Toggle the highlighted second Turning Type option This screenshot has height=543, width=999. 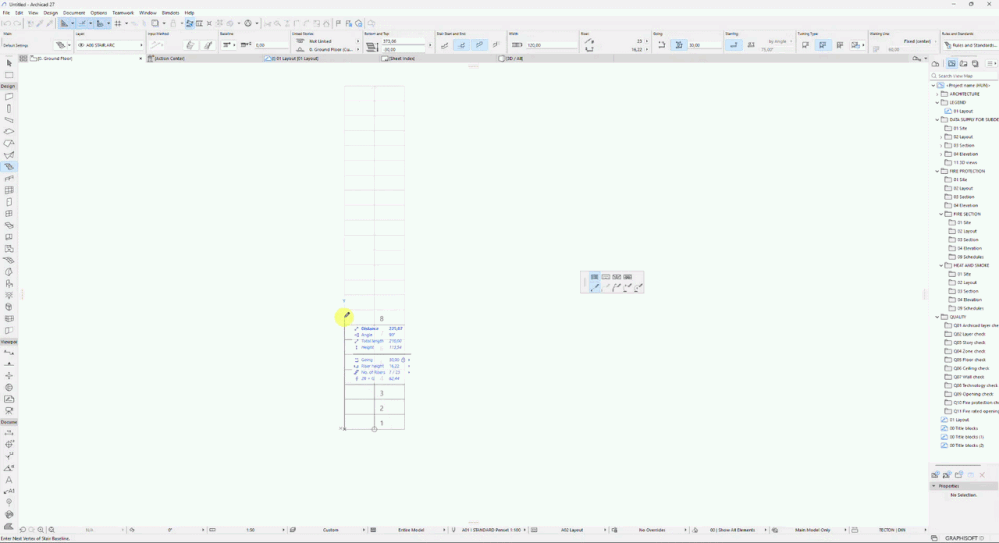click(823, 45)
